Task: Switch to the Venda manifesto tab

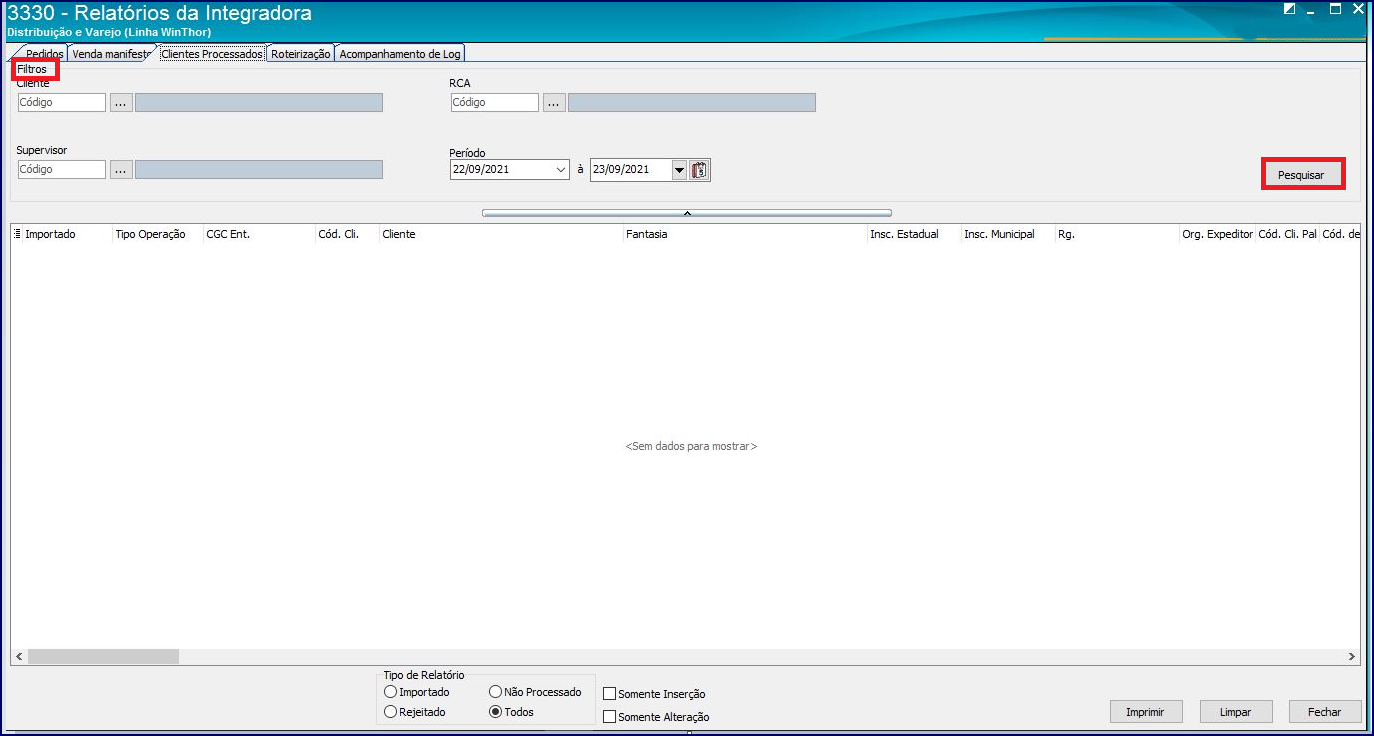Action: click(111, 54)
